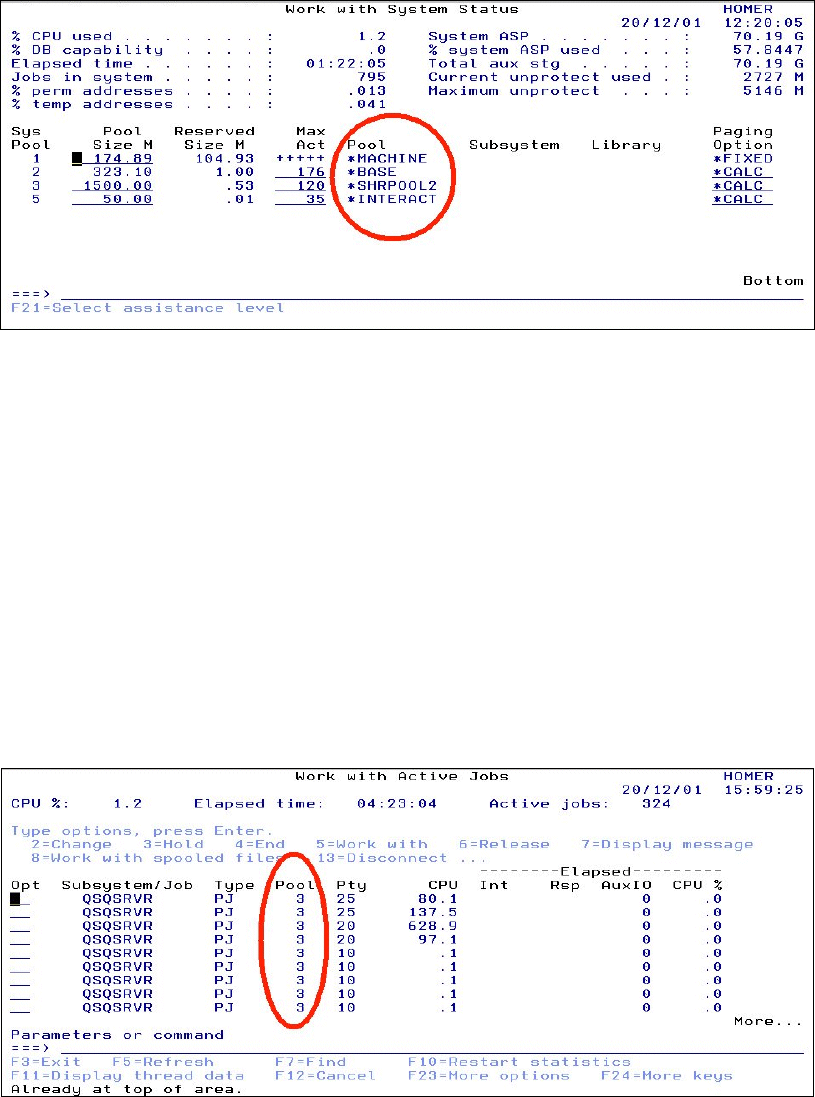Click F7=Find
The height and width of the screenshot is (1097, 815).
311,1062
